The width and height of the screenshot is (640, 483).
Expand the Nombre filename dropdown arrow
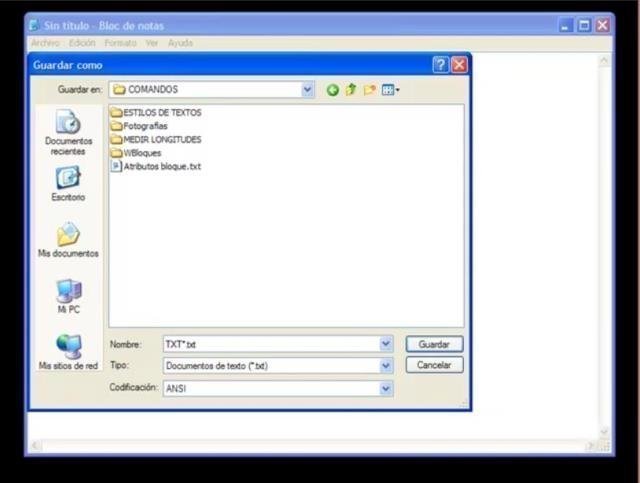386,344
